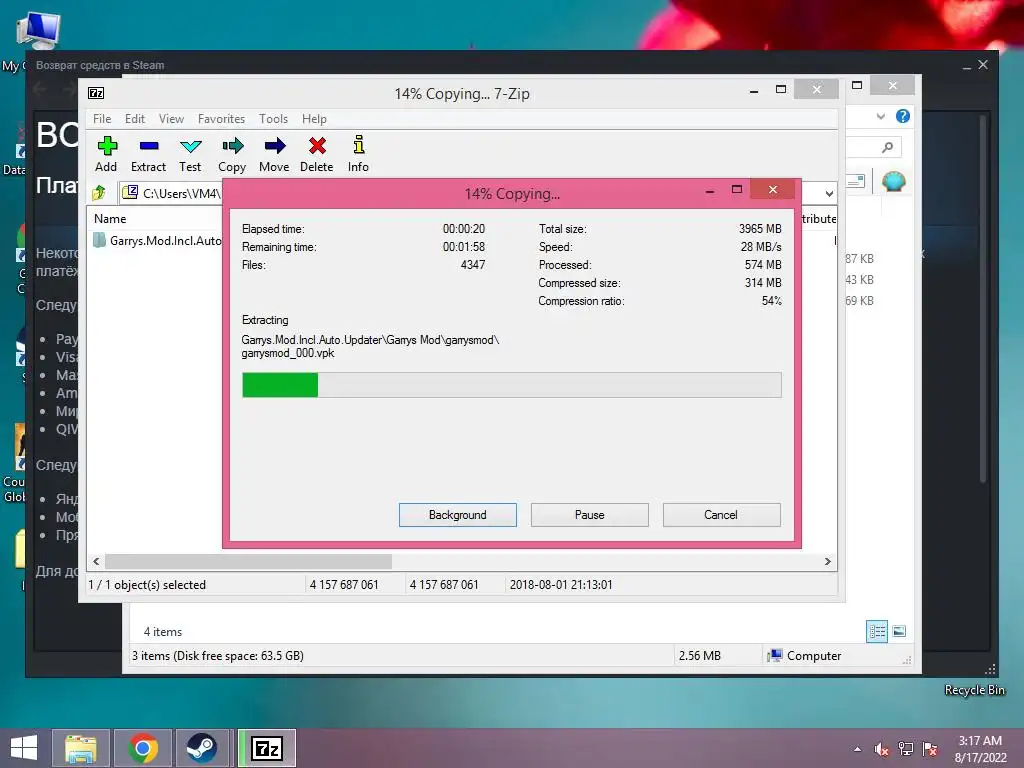Click the Computer status entry in Explorer
The image size is (1024, 768).
point(805,656)
